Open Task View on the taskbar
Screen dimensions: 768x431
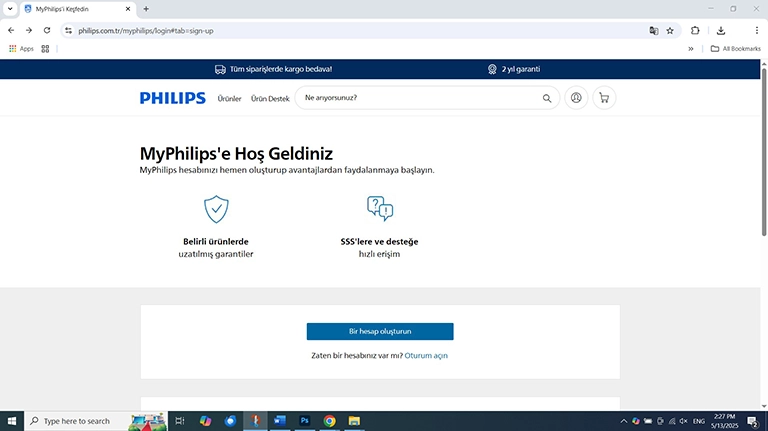180,421
